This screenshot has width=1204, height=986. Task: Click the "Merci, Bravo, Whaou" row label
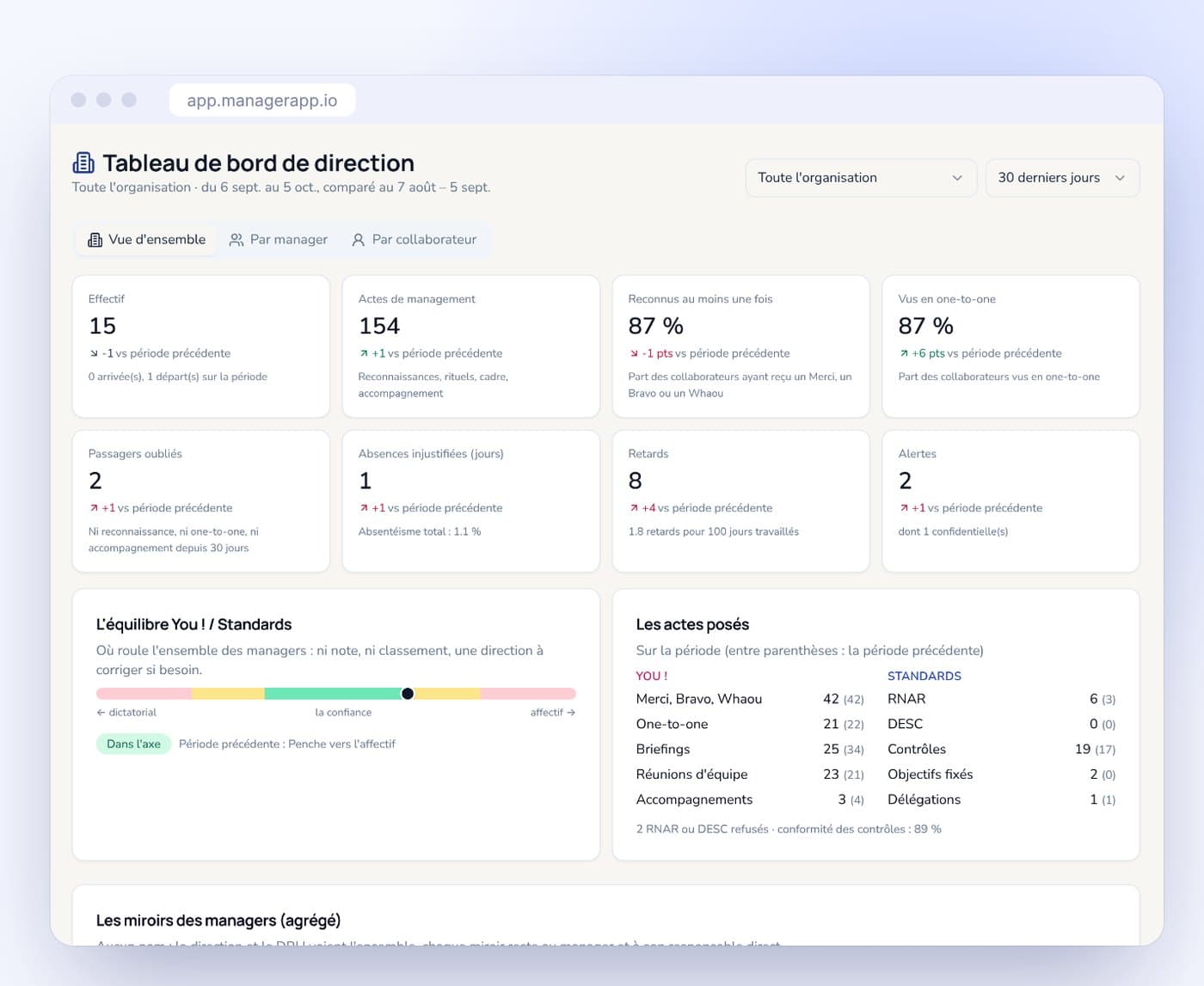[699, 699]
